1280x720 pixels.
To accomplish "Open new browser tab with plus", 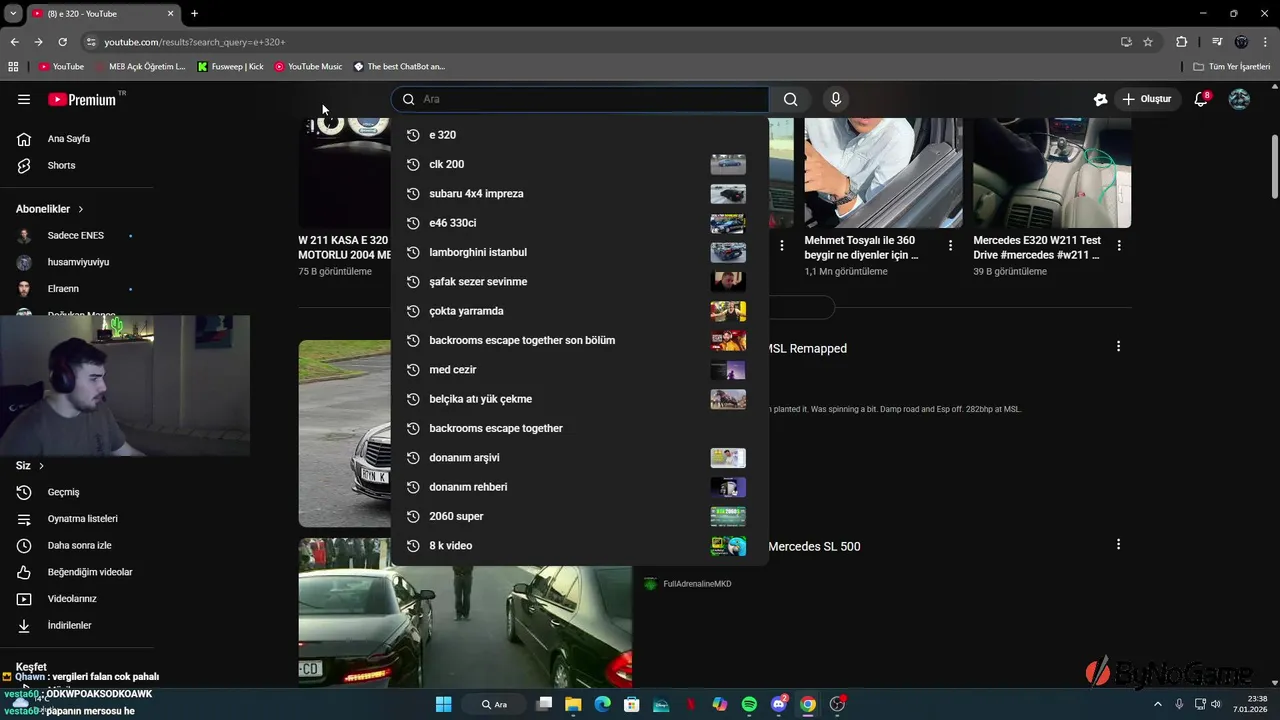I will [x=194, y=13].
